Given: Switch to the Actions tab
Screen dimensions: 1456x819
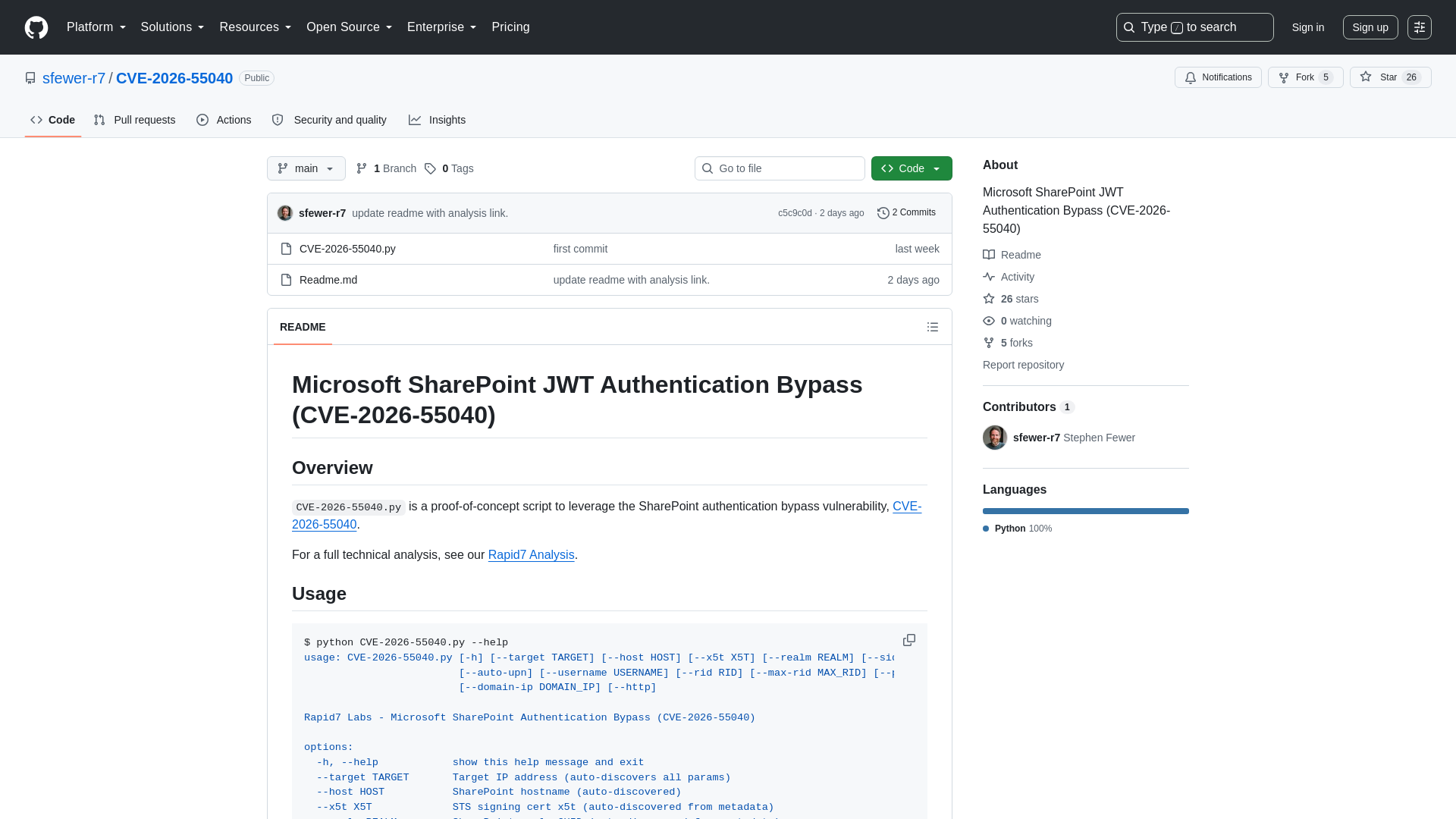Looking at the screenshot, I should 224,120.
